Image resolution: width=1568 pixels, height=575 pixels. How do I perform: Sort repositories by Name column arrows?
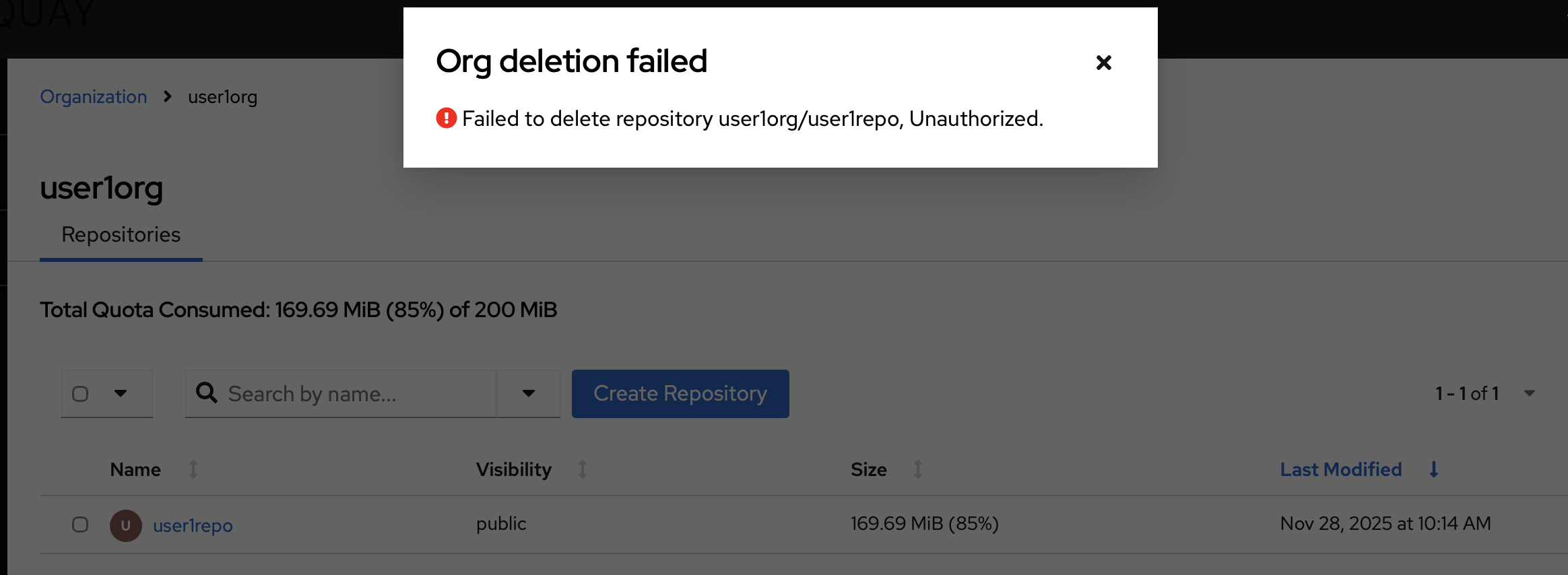click(193, 469)
